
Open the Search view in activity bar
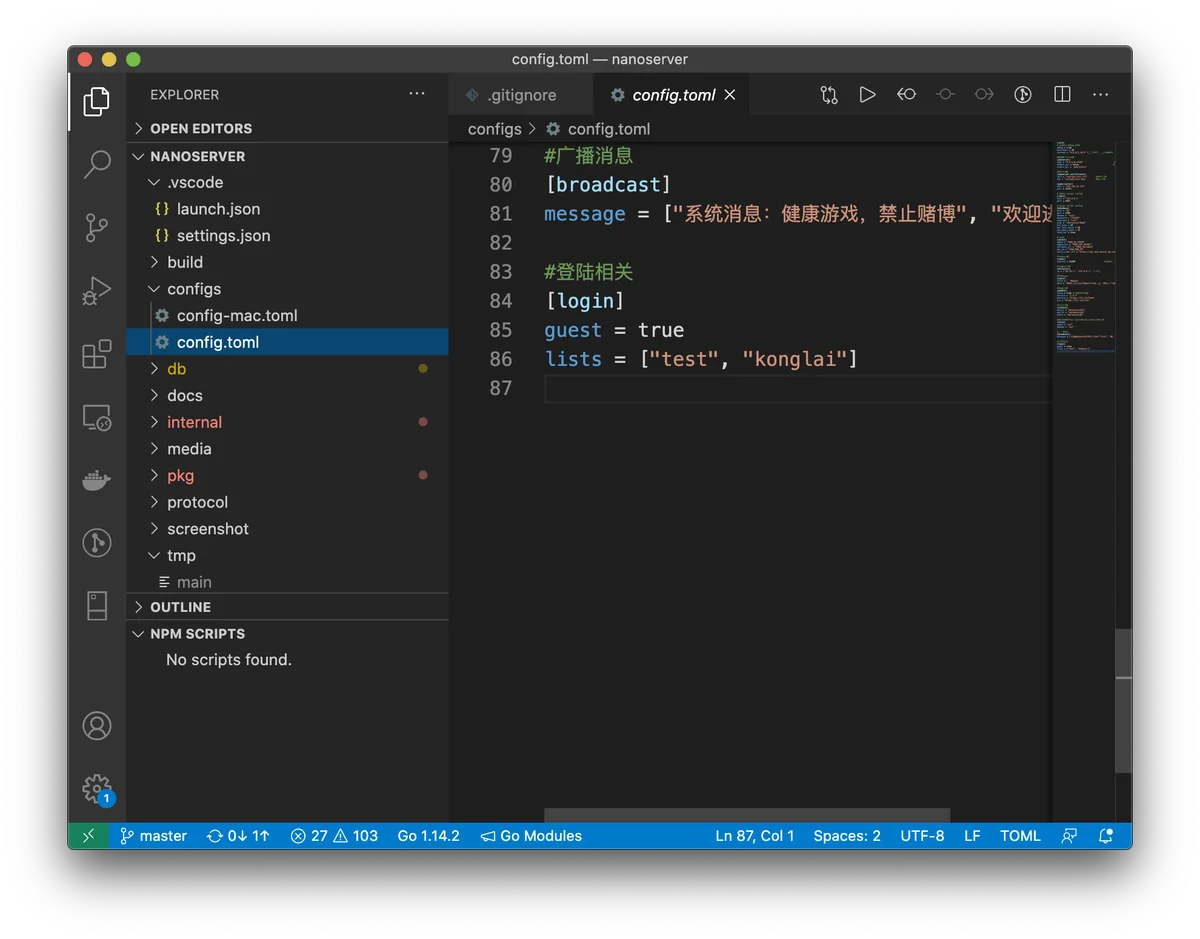tap(97, 164)
